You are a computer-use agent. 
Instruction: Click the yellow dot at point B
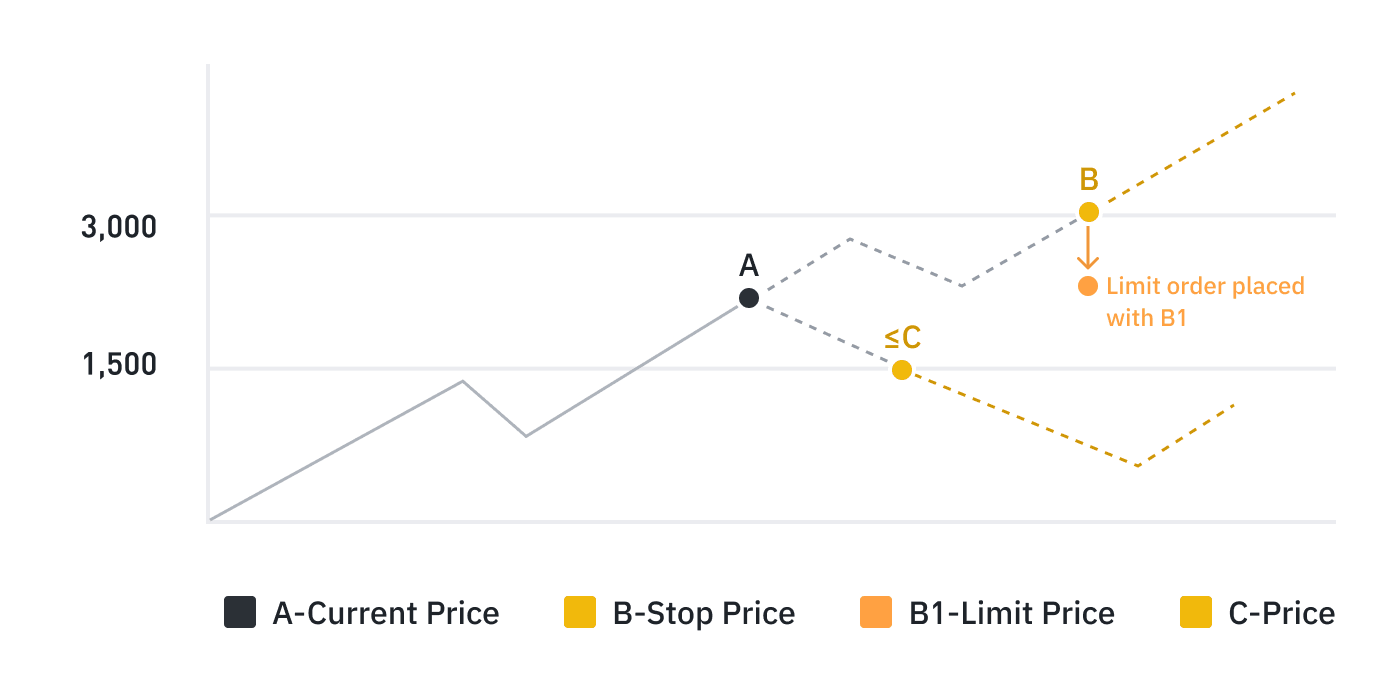[x=1089, y=212]
